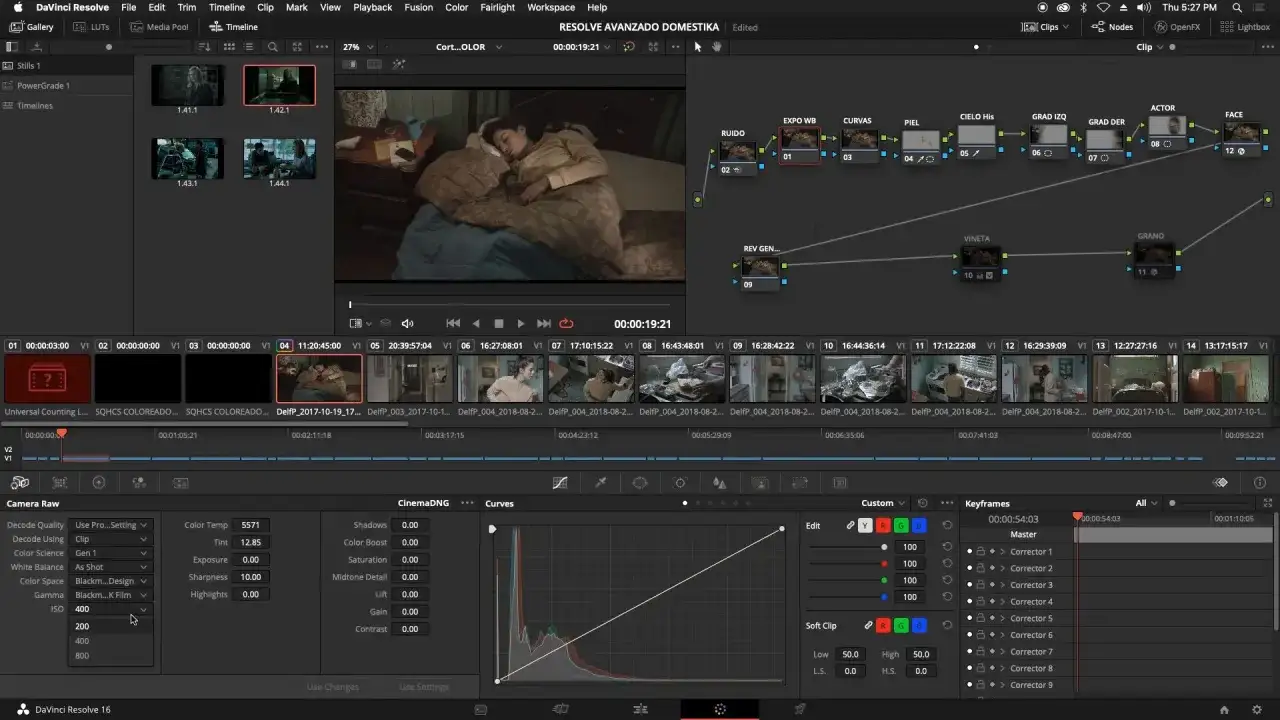Open the Workspace menu

click(551, 7)
